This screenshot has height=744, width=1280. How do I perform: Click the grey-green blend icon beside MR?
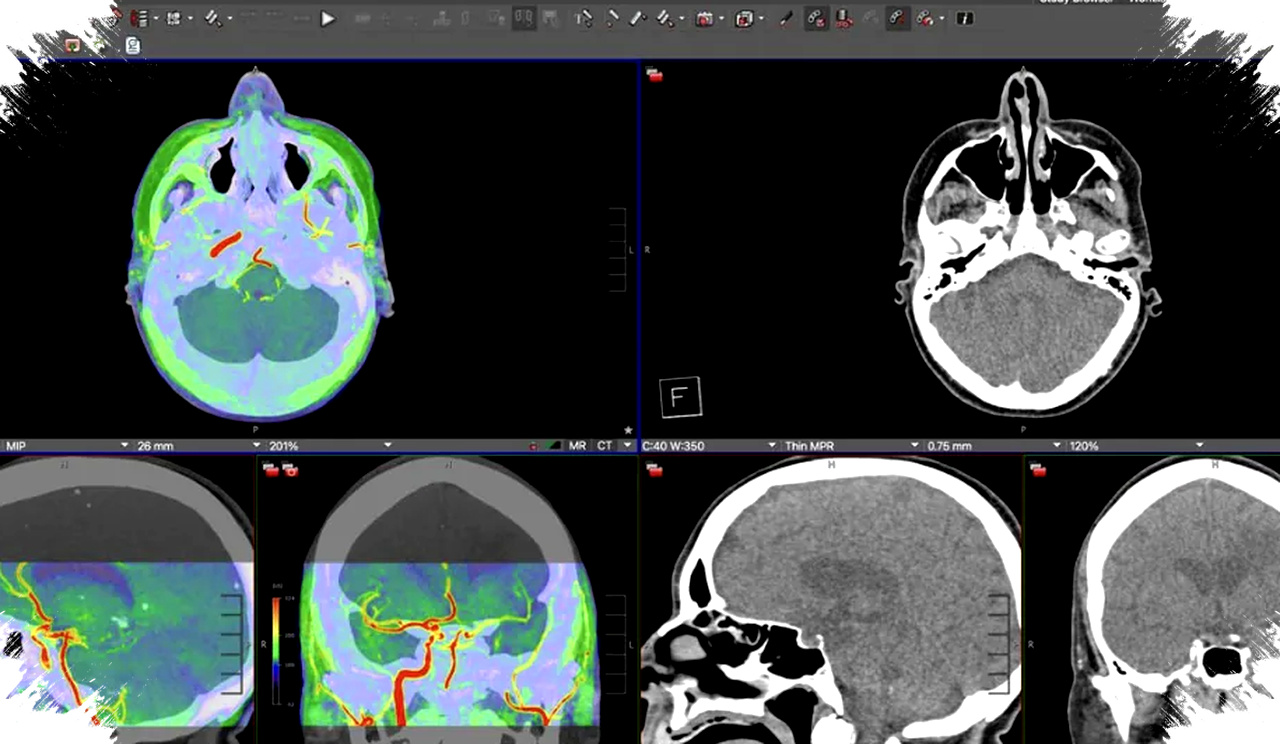click(553, 445)
